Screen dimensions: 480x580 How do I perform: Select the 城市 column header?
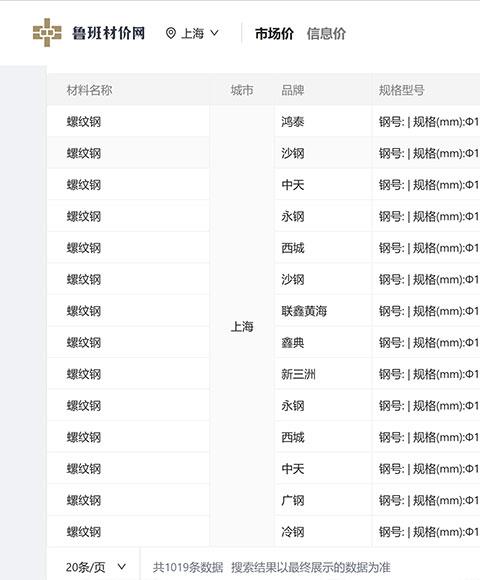242,90
